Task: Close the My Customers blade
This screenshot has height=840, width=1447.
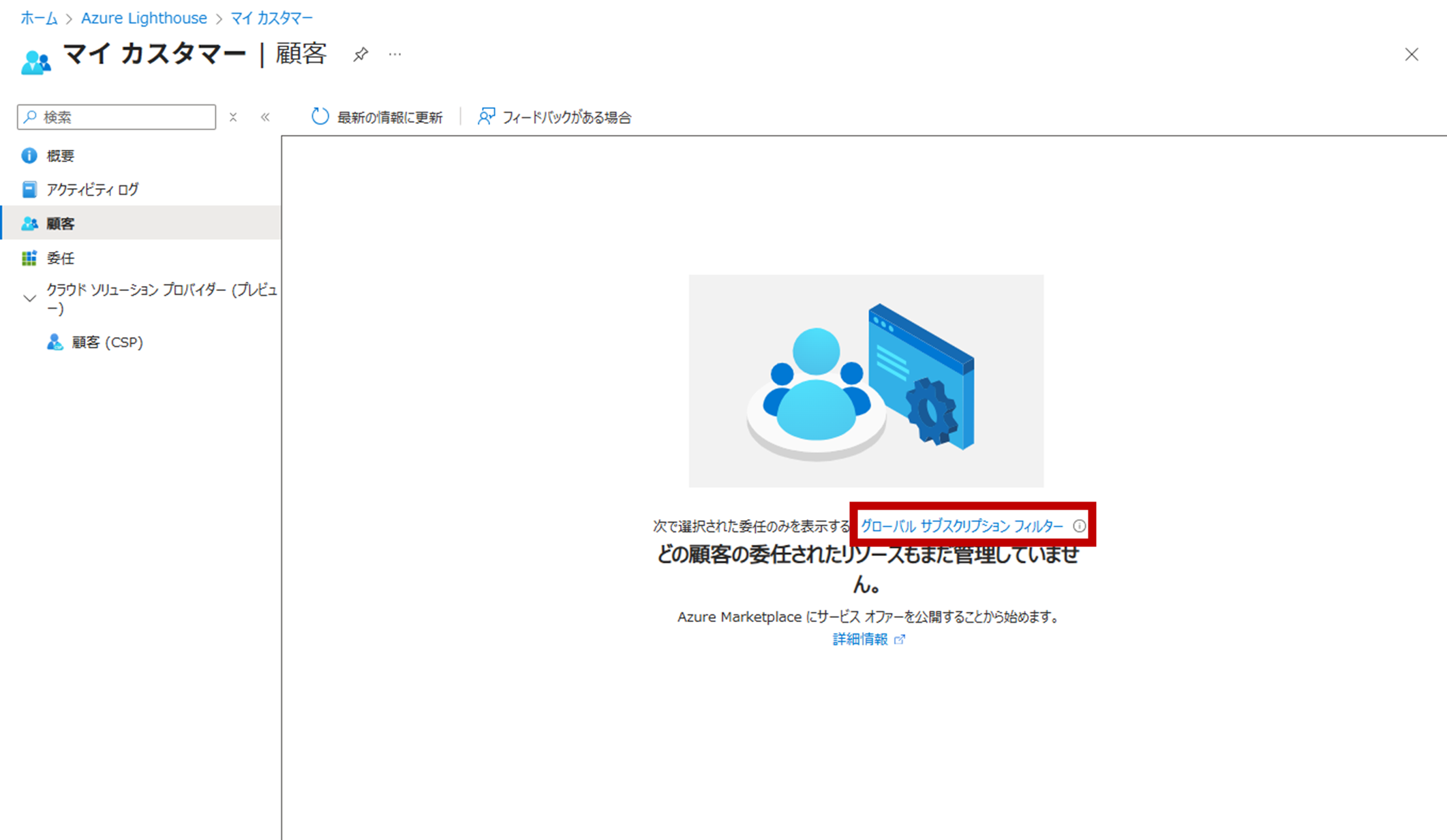Action: [1411, 55]
